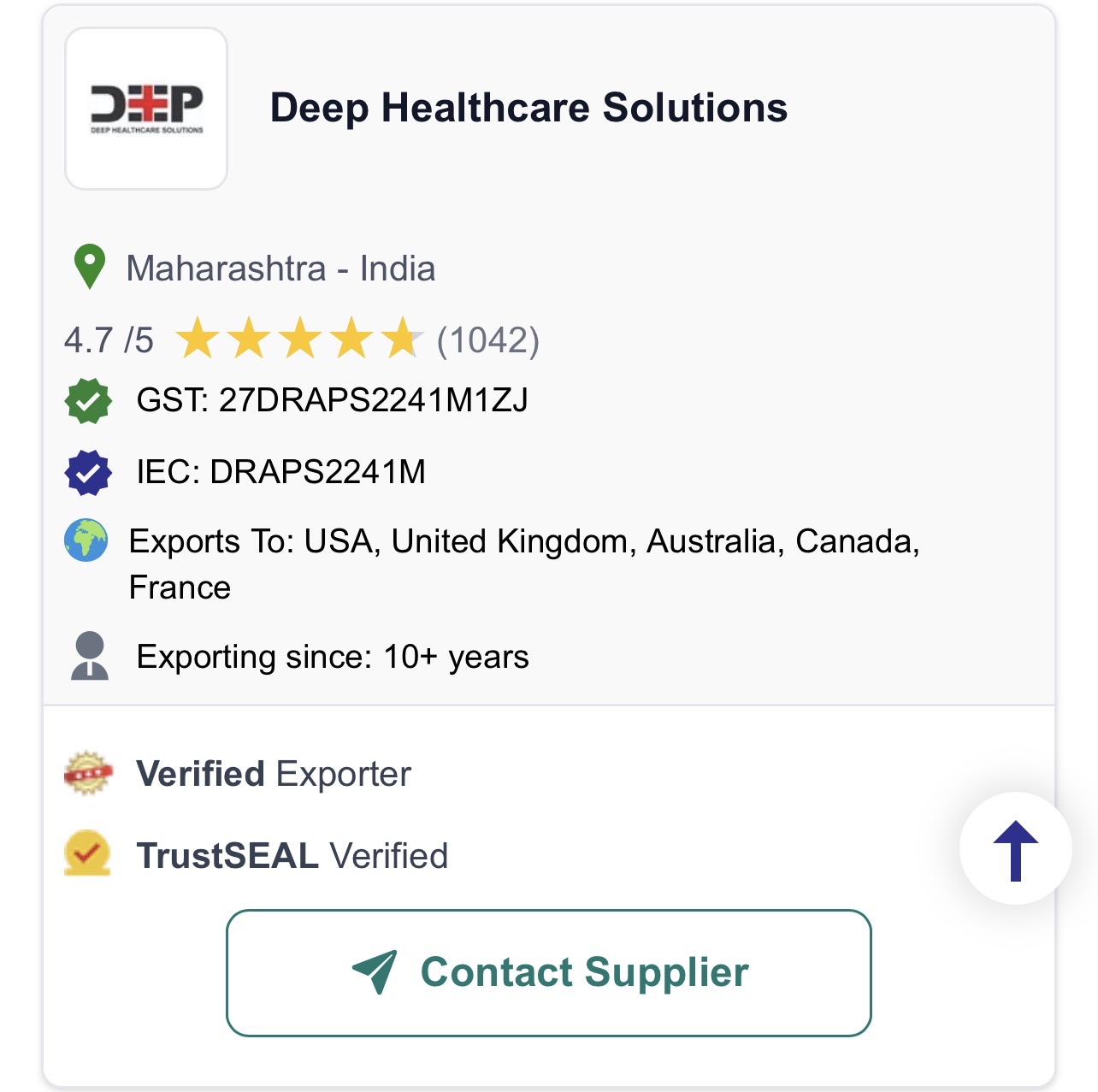Viewport: 1098px width, 1092px height.
Task: Click the five-star rating display
Action: click(298, 339)
